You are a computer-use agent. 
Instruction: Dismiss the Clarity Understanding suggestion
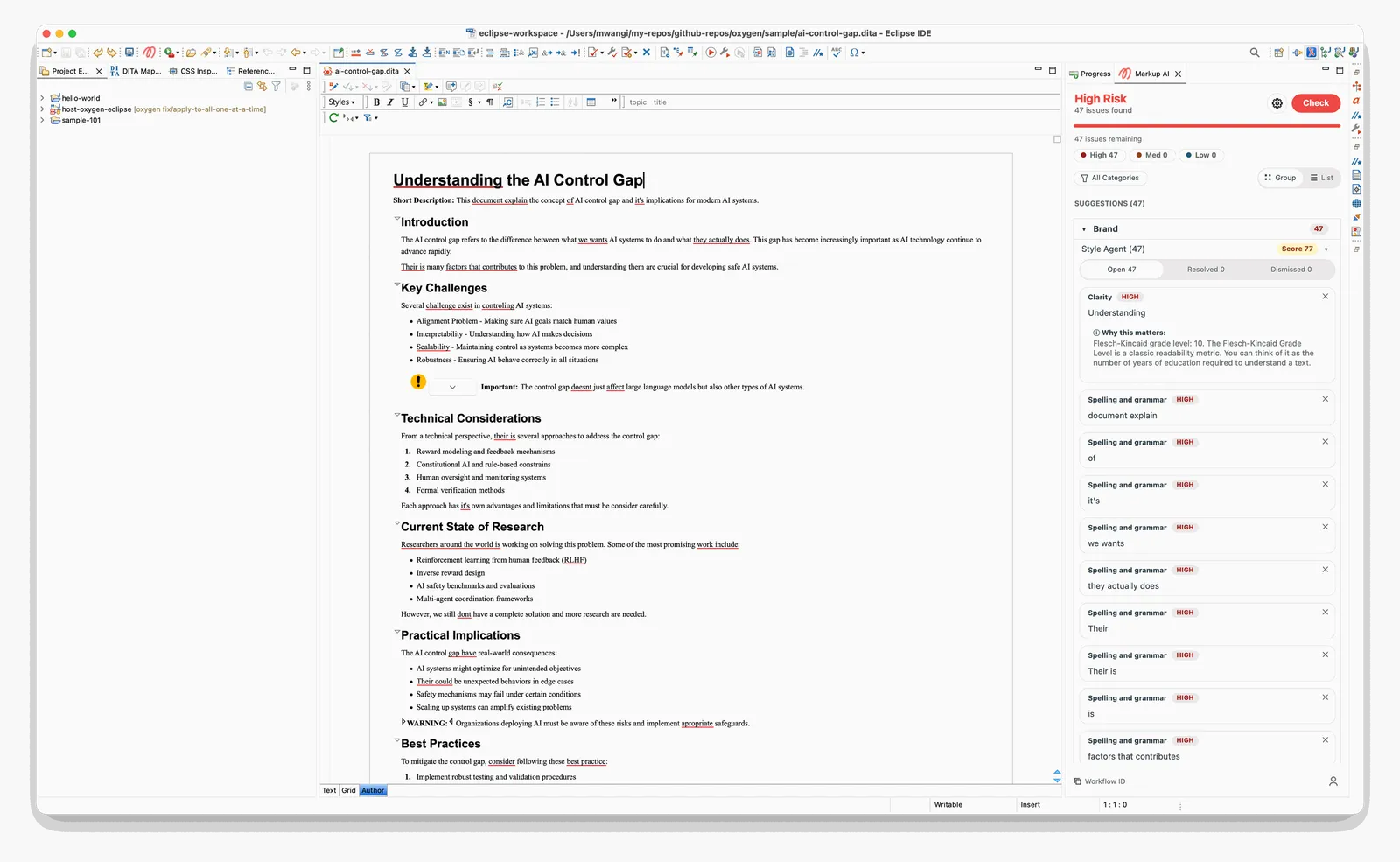click(x=1326, y=297)
